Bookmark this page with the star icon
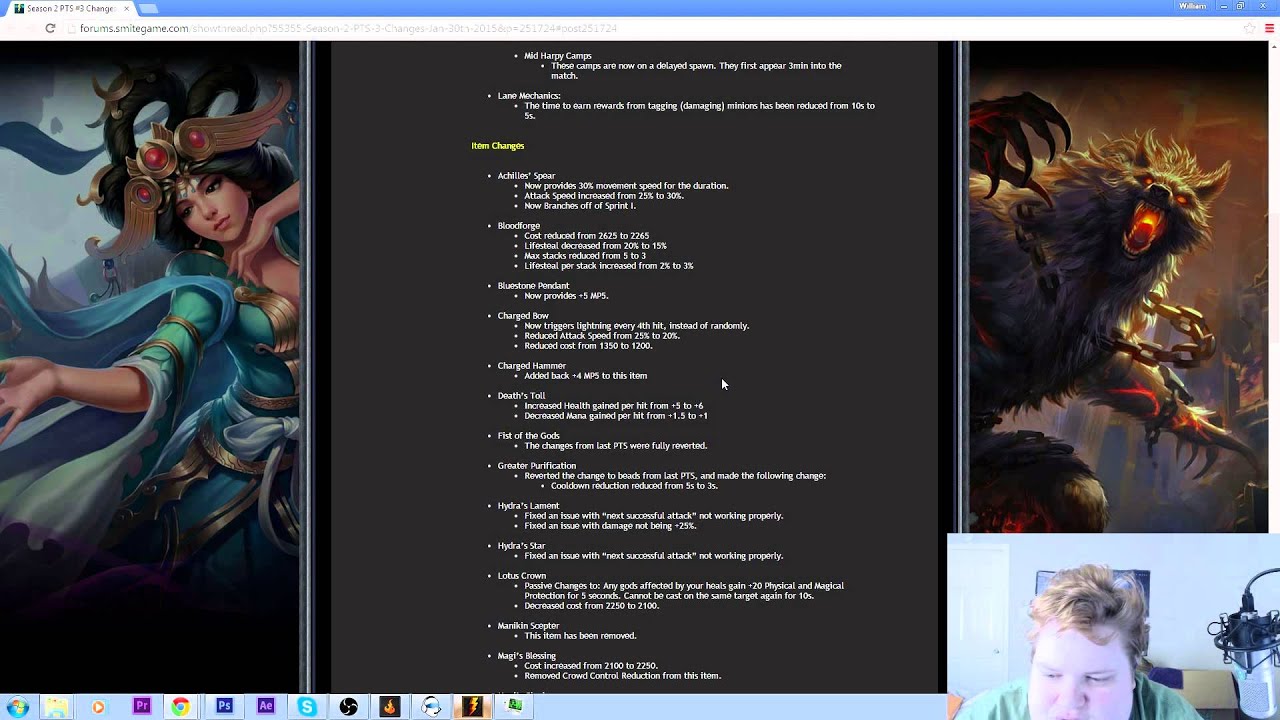Viewport: 1280px width, 720px height. click(x=1250, y=28)
